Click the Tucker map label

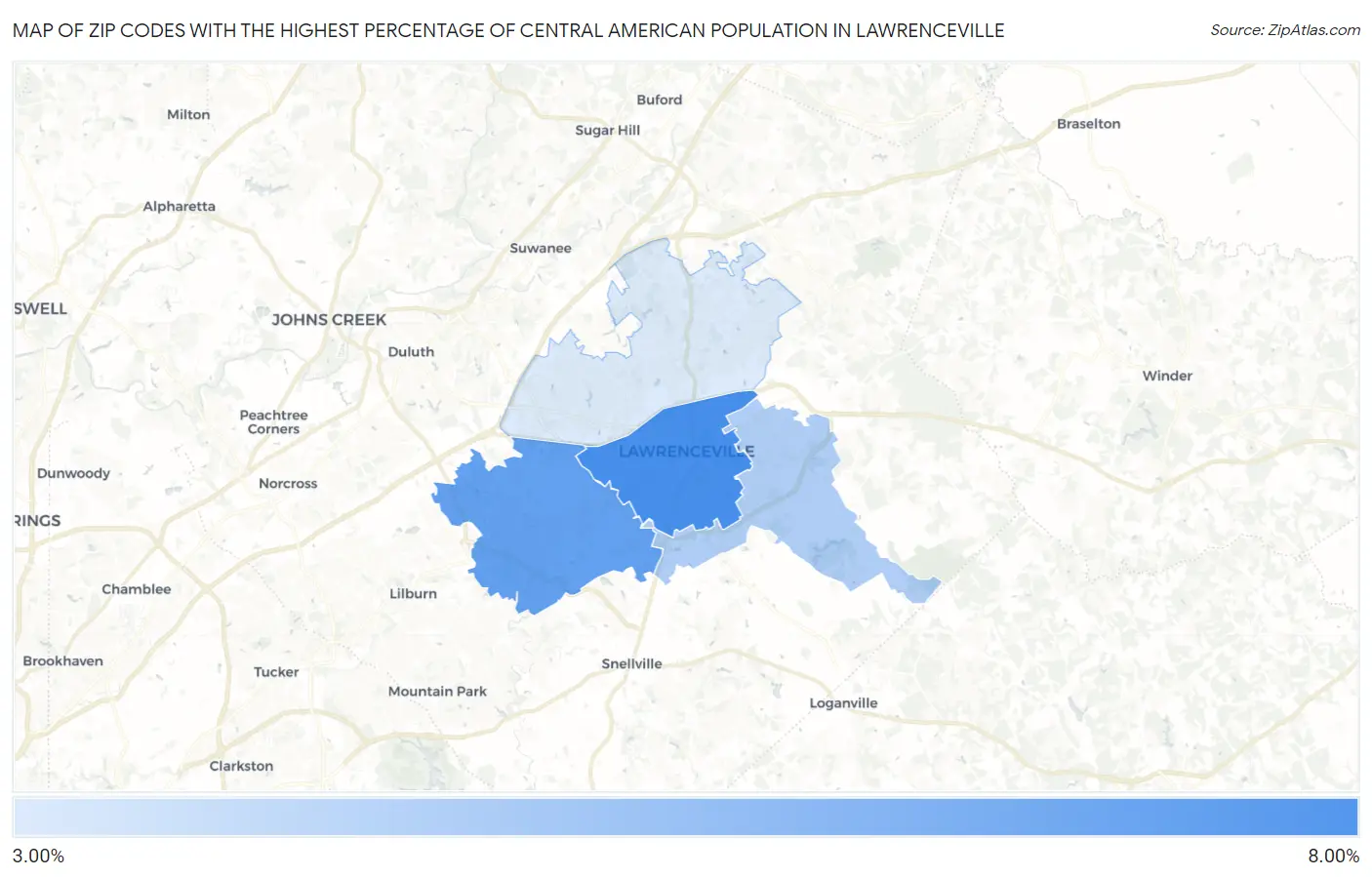[276, 673]
